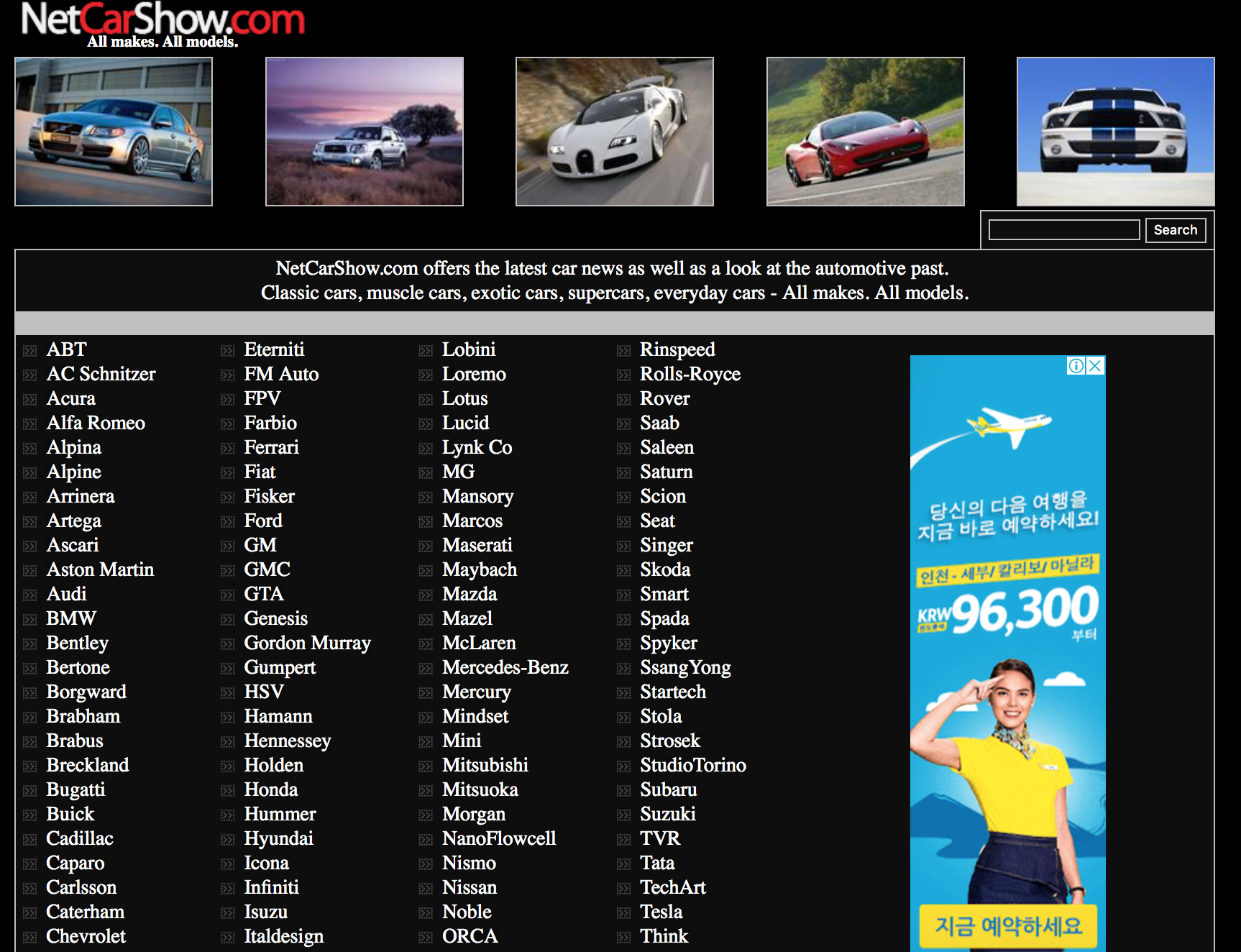1241x952 pixels.
Task: Open the Mercedes-Benz make link
Action: [x=505, y=667]
